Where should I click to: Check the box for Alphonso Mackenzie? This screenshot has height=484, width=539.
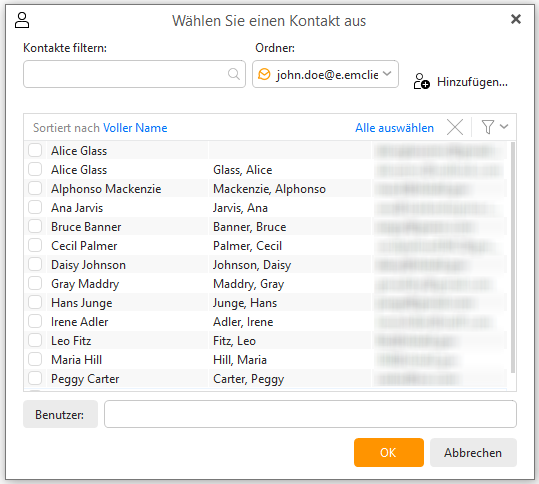pos(35,188)
